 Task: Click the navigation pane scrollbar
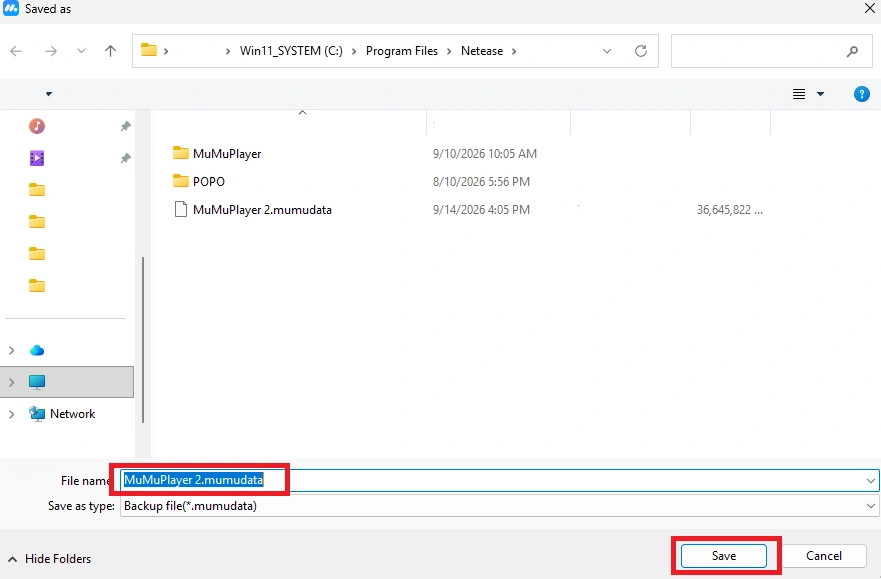pyautogui.click(x=143, y=339)
